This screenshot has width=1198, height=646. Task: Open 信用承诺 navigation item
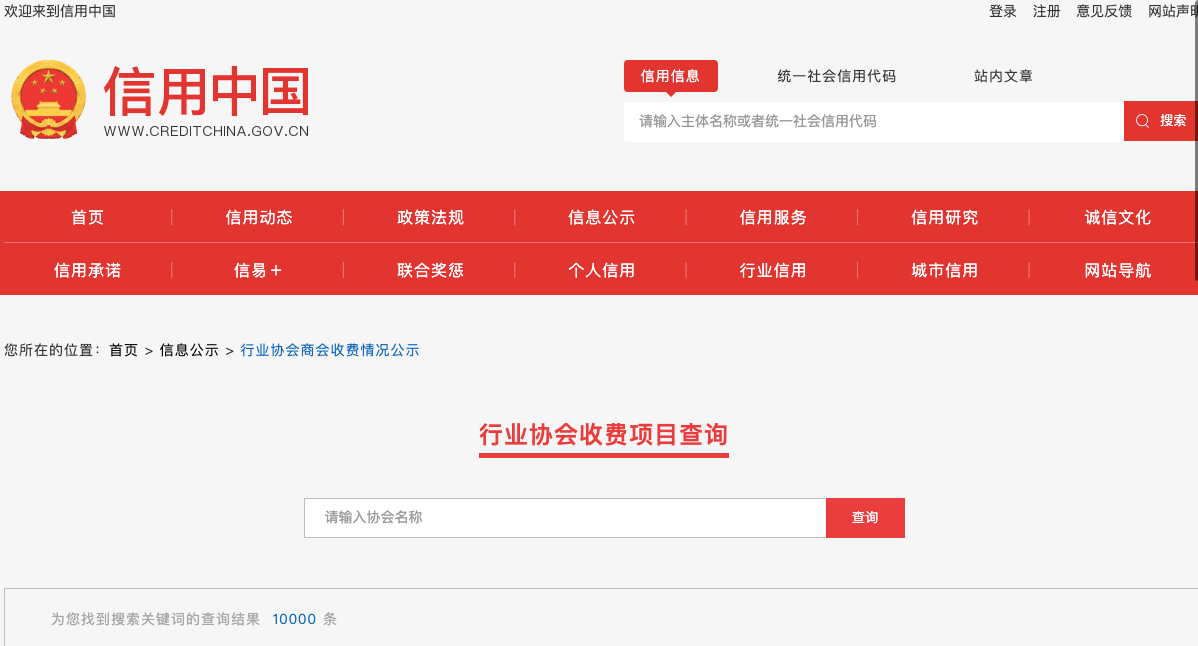click(x=87, y=270)
